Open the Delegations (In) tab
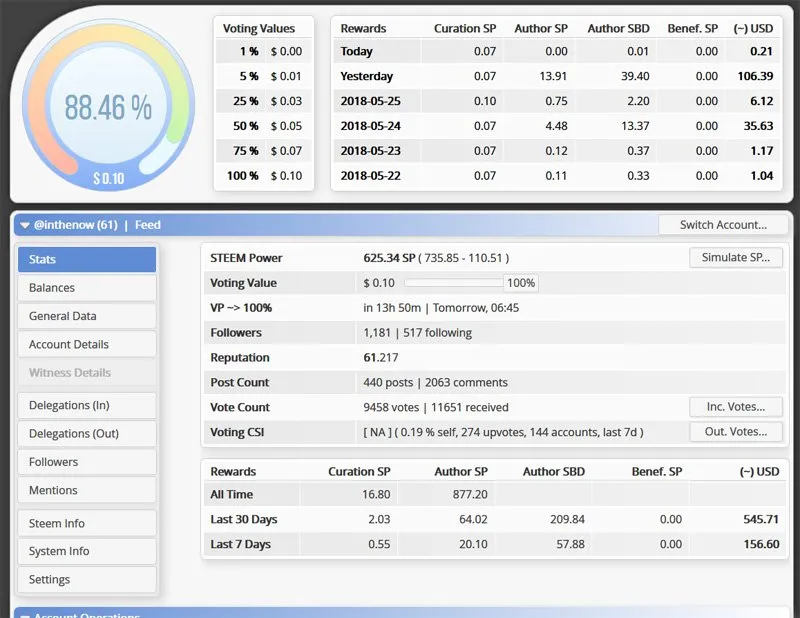This screenshot has height=618, width=800. [87, 406]
